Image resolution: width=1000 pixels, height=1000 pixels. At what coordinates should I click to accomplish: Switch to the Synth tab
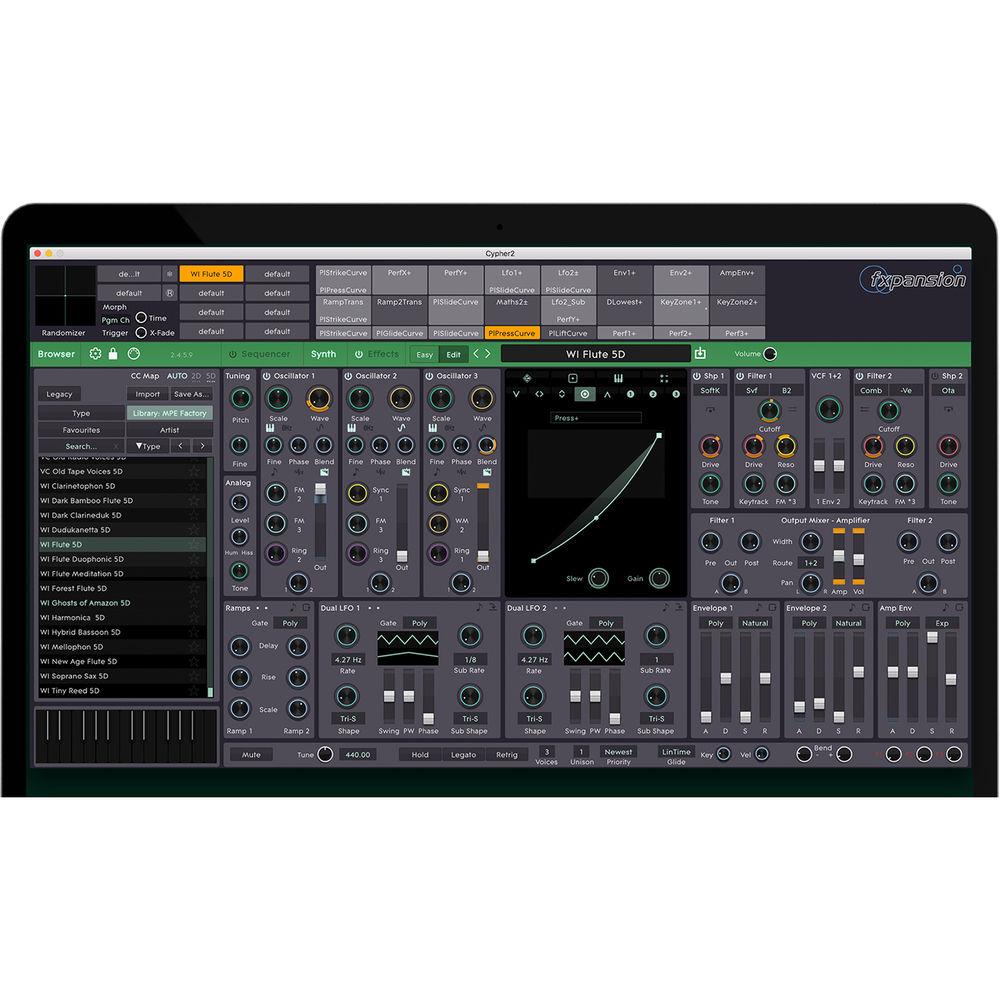[323, 354]
